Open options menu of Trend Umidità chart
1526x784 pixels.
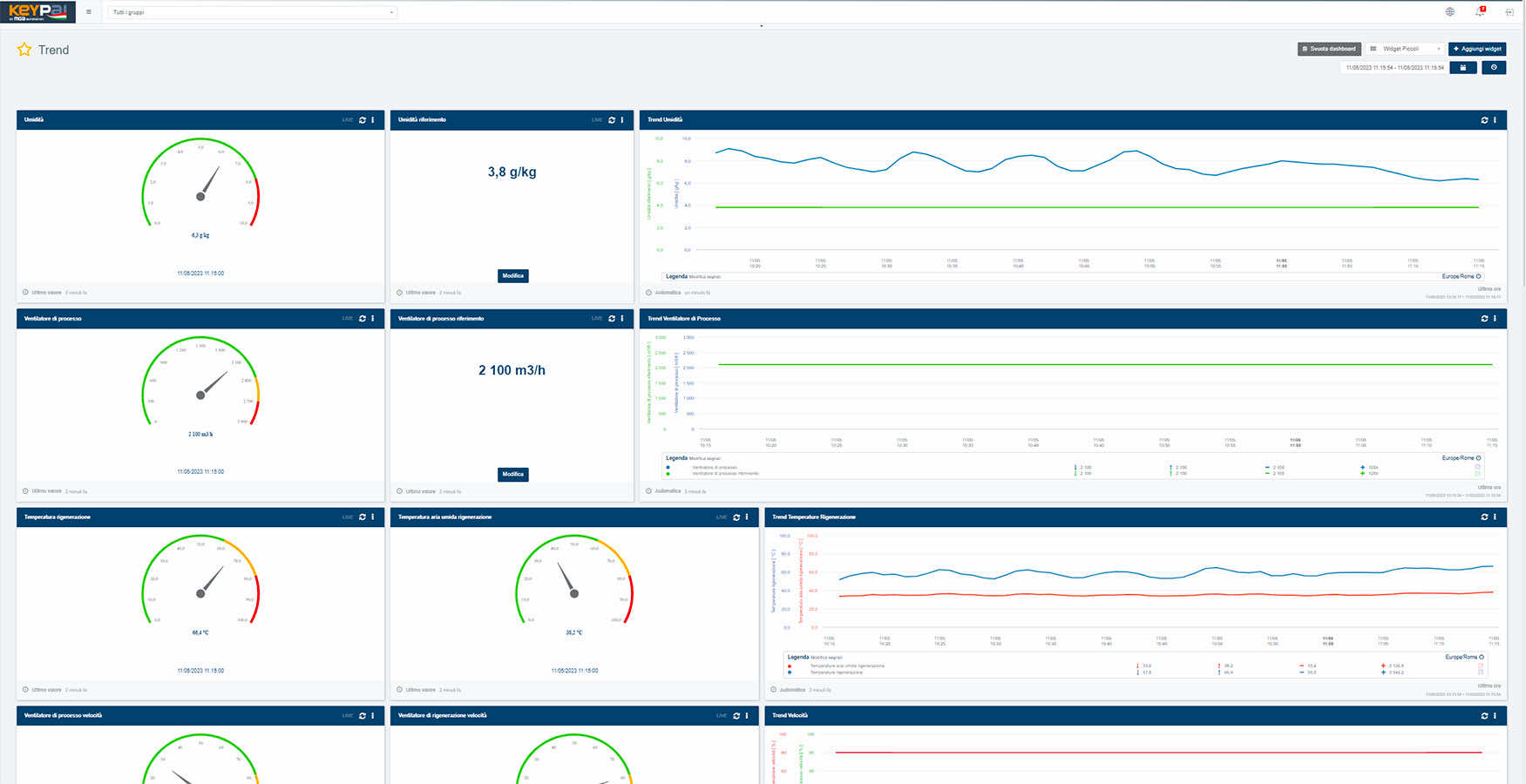point(1495,120)
